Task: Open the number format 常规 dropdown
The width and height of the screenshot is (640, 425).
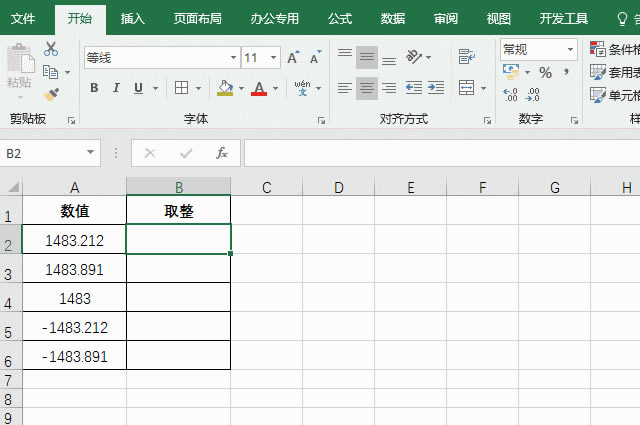Action: click(x=571, y=49)
